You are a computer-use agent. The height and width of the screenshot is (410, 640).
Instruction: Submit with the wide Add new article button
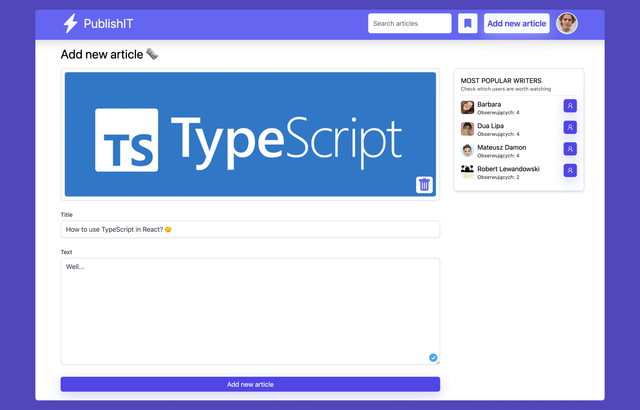coord(250,384)
